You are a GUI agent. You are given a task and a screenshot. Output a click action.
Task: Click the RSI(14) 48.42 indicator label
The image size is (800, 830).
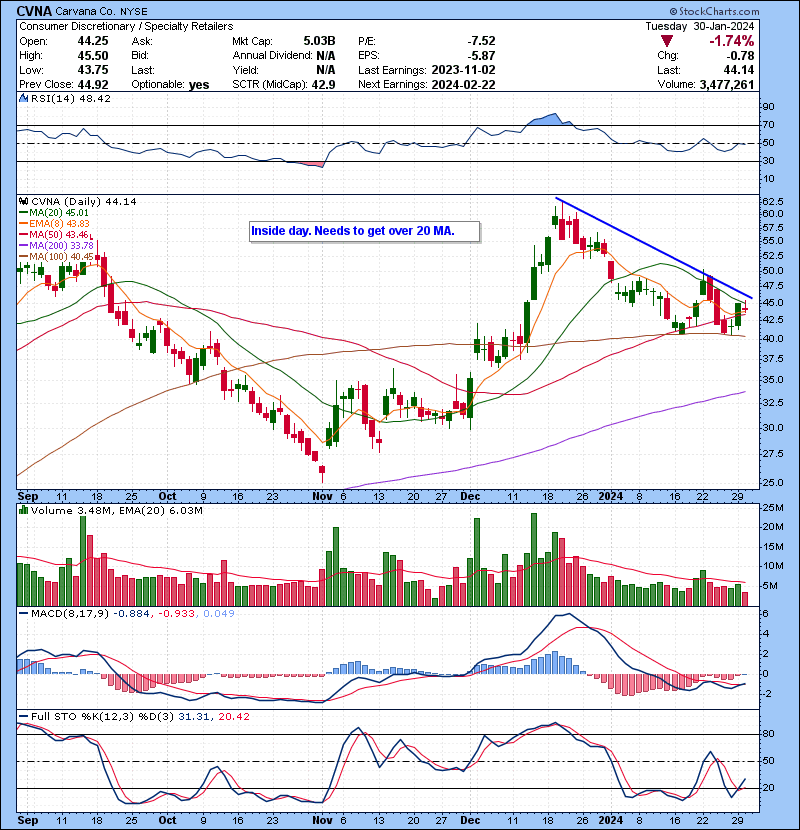point(70,98)
